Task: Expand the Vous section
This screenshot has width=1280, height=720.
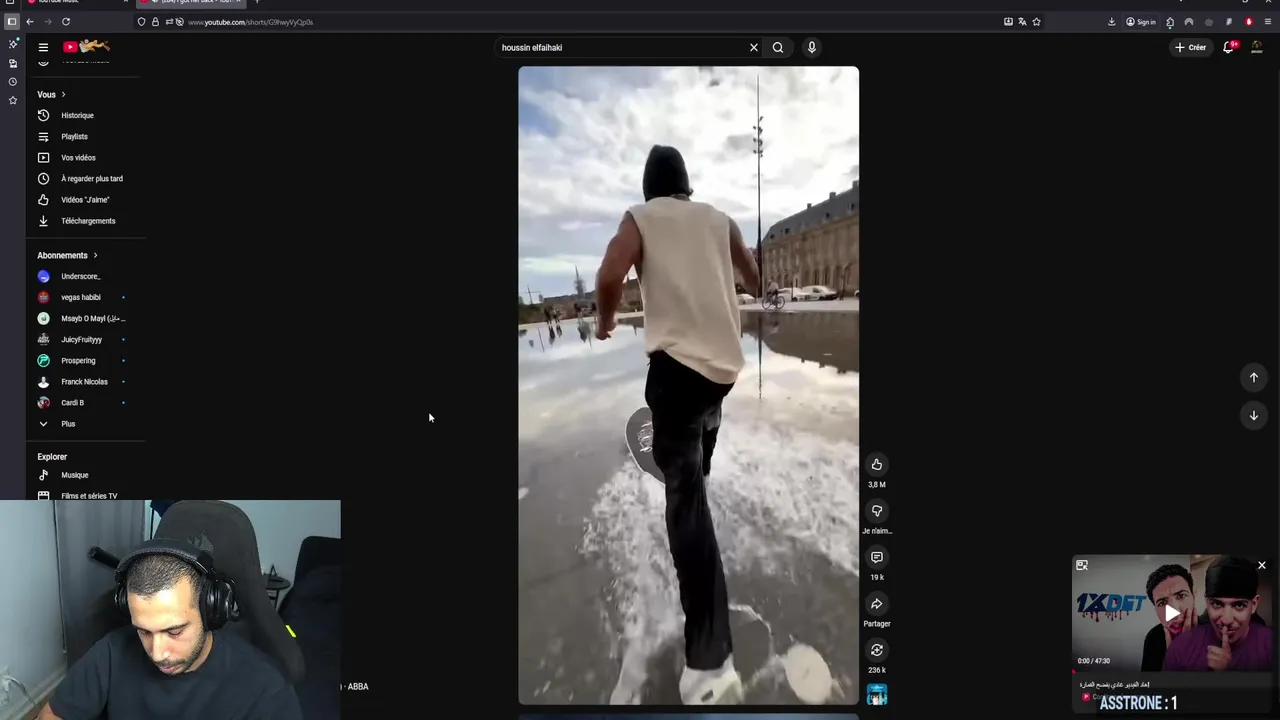Action: (51, 95)
